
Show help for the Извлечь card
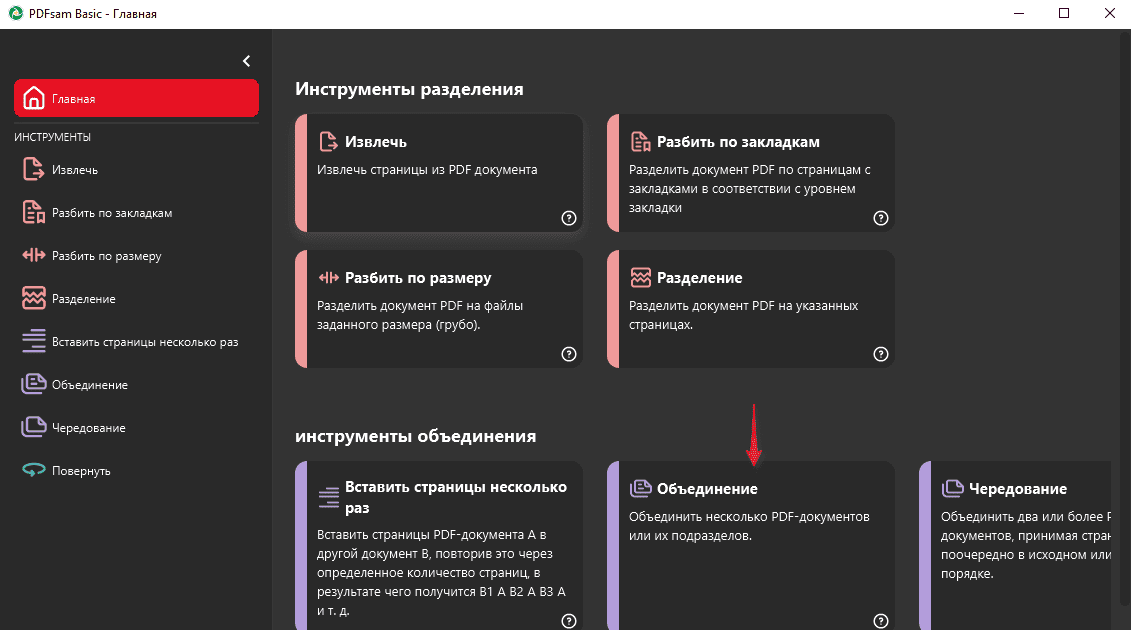(569, 218)
